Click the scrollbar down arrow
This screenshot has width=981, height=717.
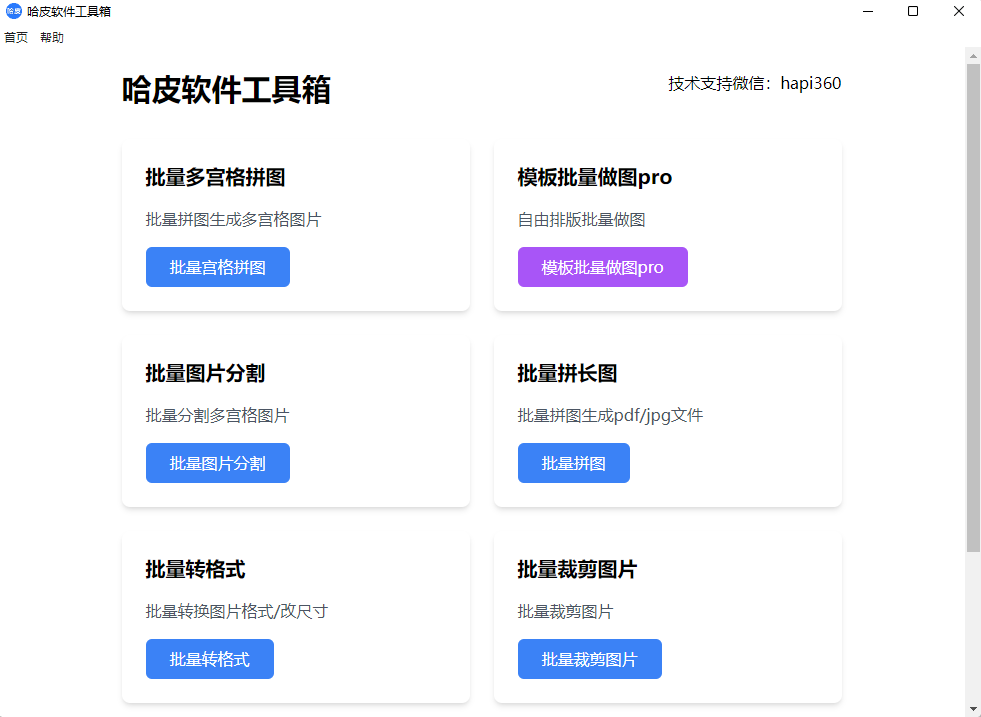[973, 709]
